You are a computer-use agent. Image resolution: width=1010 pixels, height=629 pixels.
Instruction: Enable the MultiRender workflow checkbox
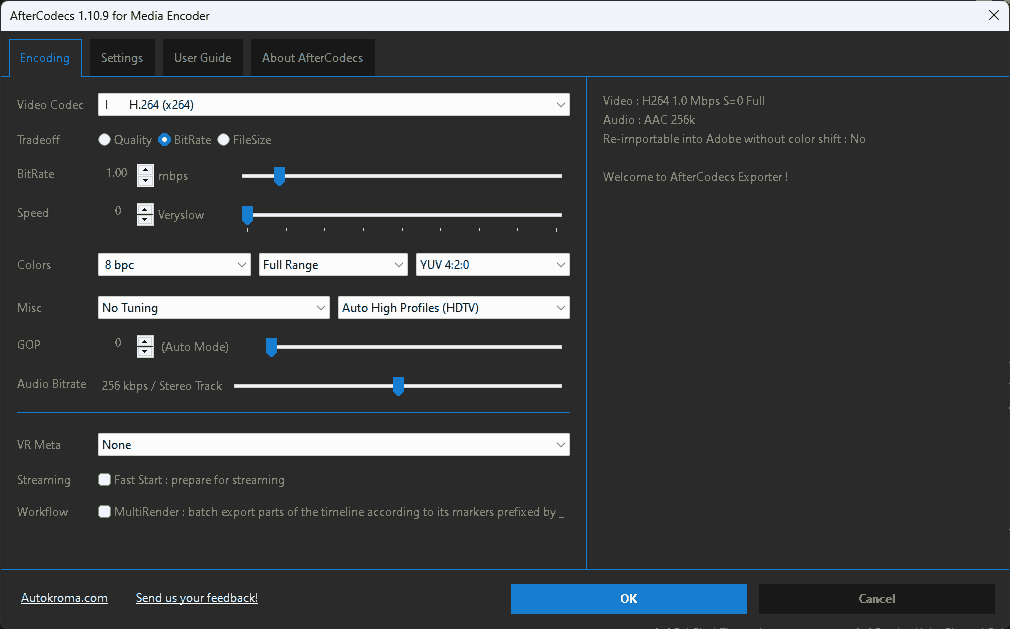coord(104,512)
